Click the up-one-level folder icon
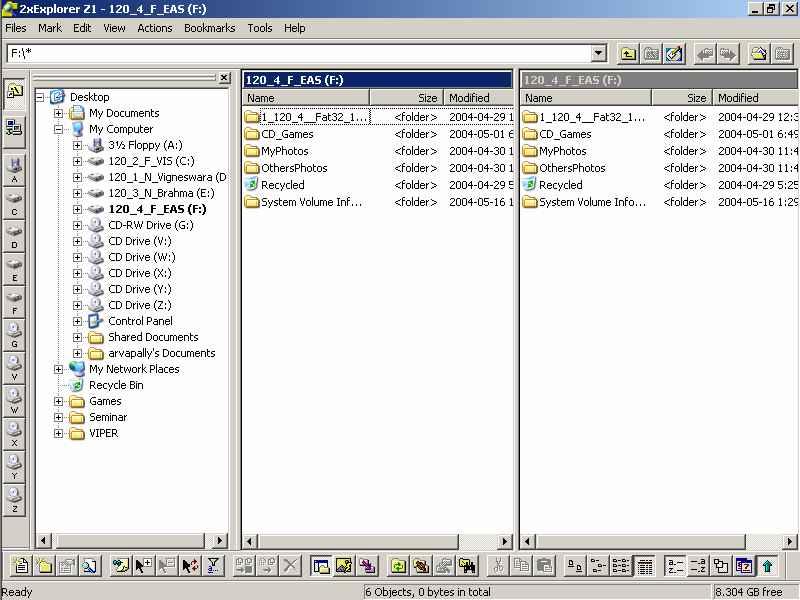The image size is (800, 600). [628, 54]
